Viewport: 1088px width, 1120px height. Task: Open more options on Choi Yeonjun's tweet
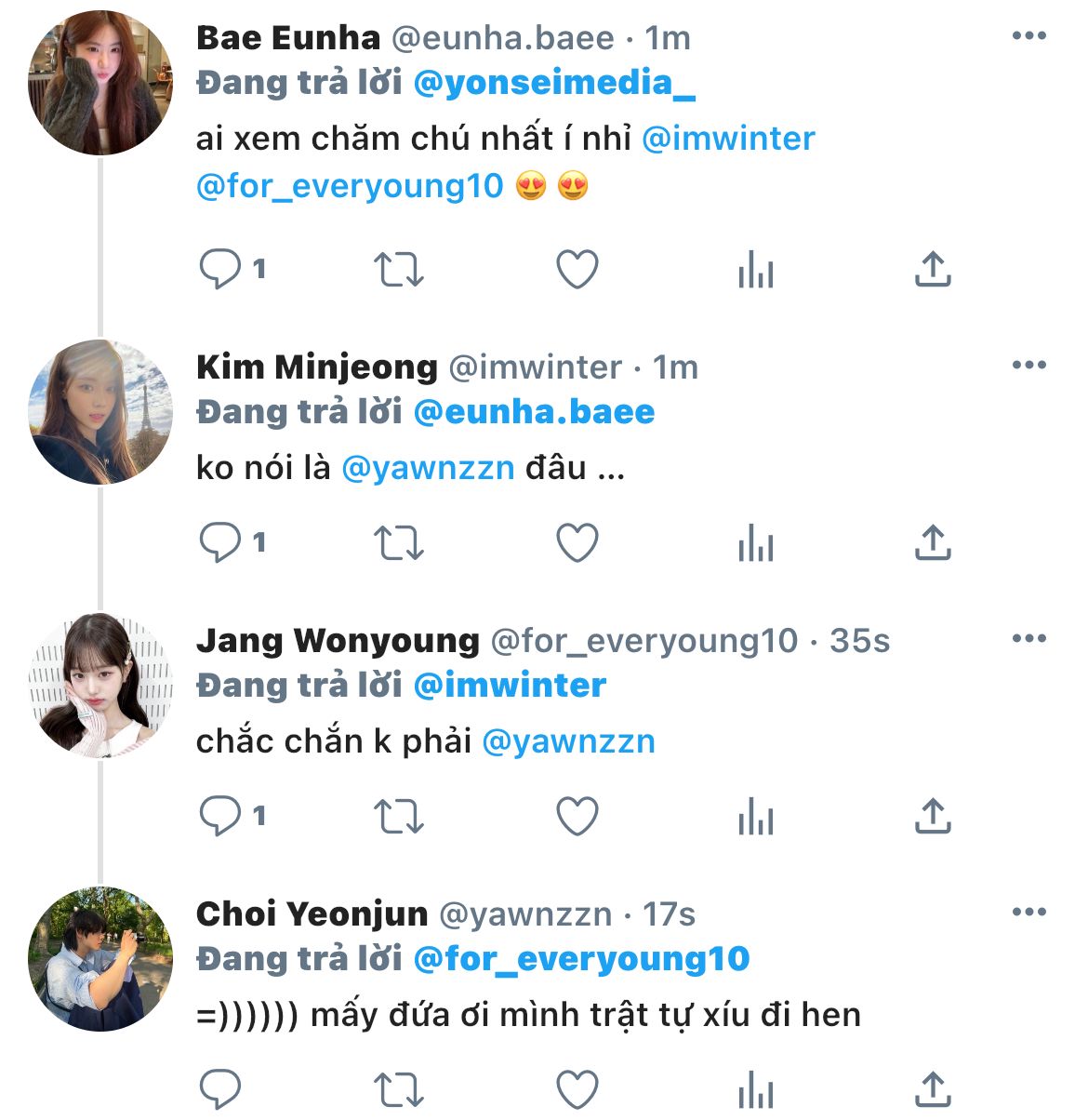coord(1028,913)
